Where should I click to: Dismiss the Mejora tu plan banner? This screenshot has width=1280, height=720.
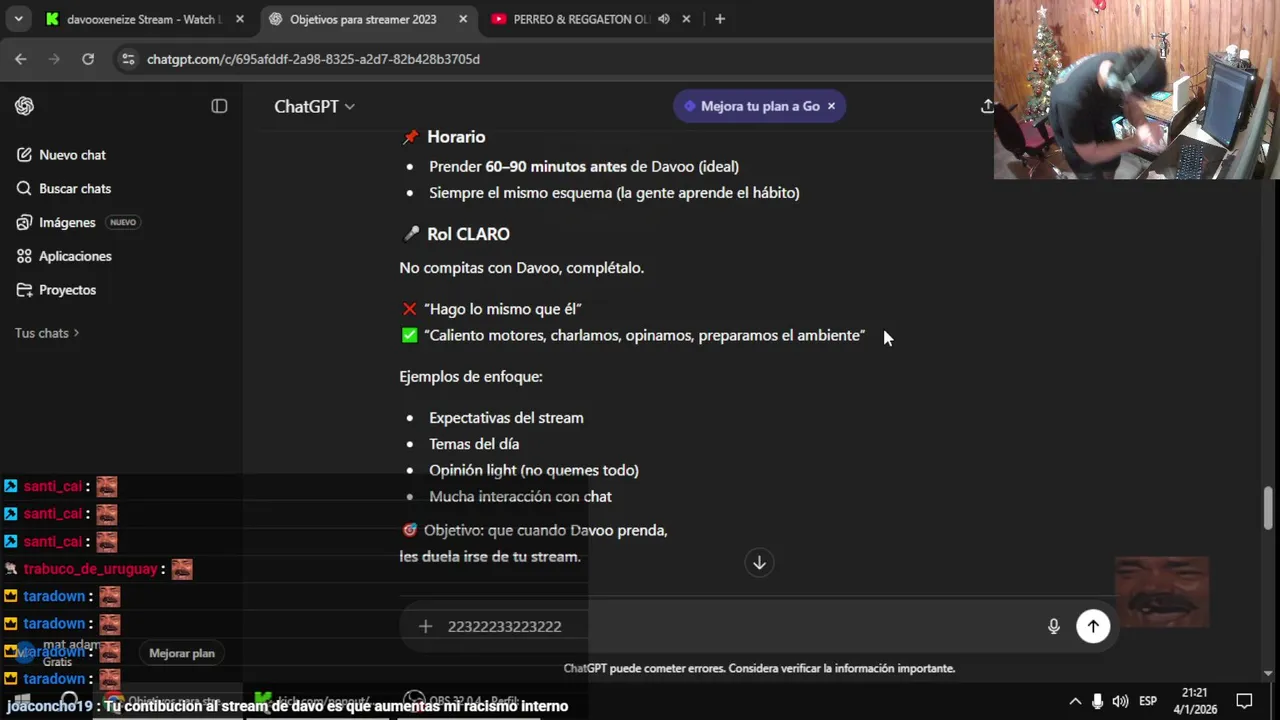coord(831,106)
